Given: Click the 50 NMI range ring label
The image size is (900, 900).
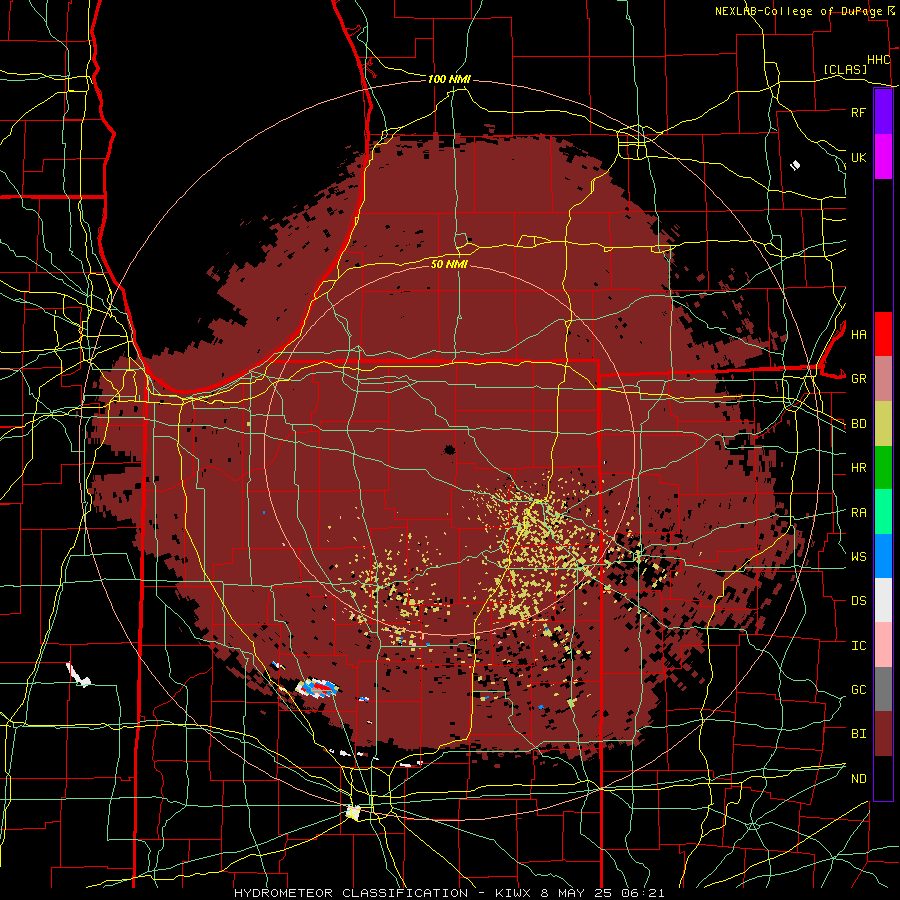Looking at the screenshot, I should (449, 264).
